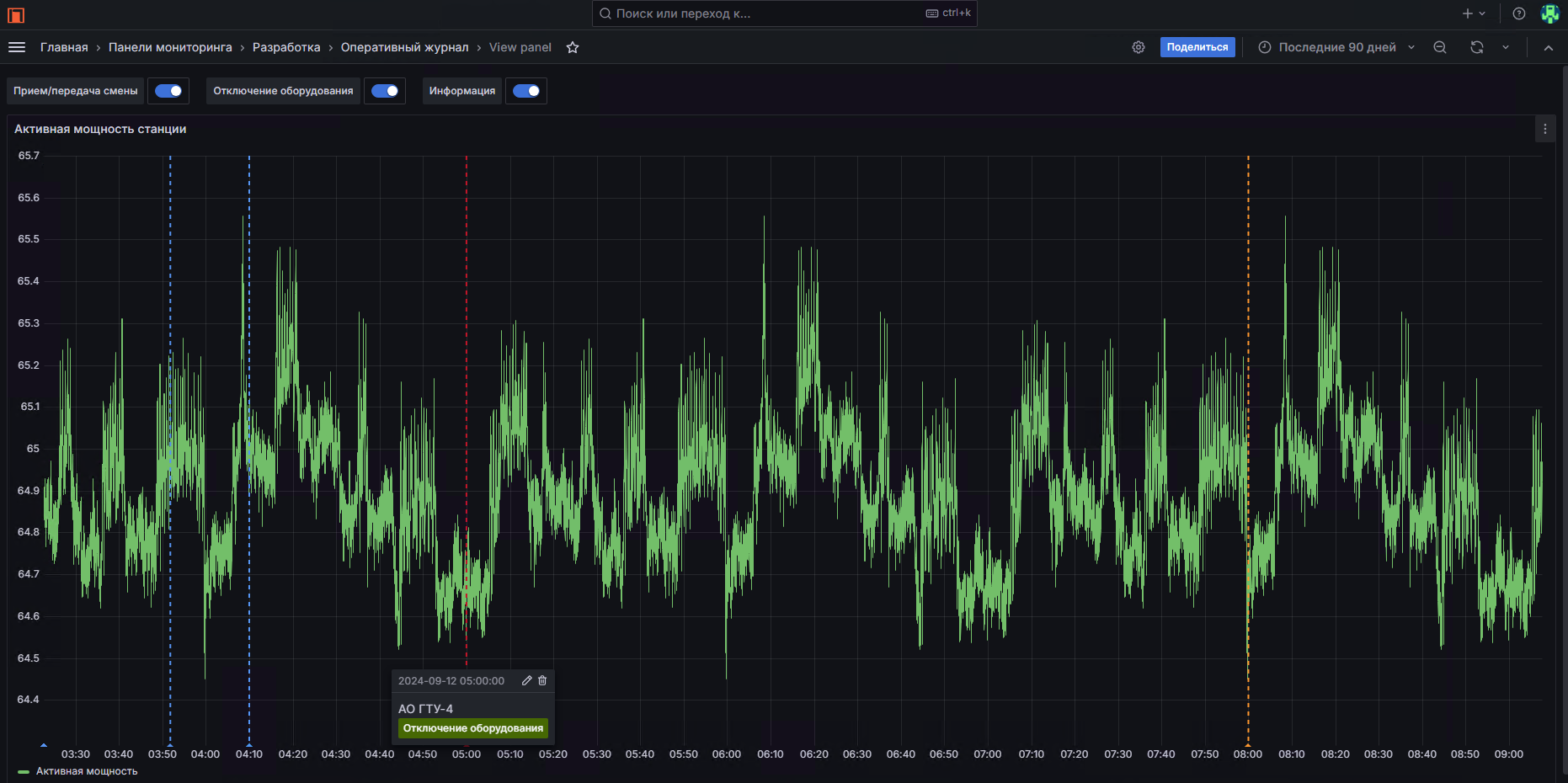Viewport: 1568px width, 783px height.
Task: Open the Последние 90 дней time picker
Action: tap(1336, 47)
